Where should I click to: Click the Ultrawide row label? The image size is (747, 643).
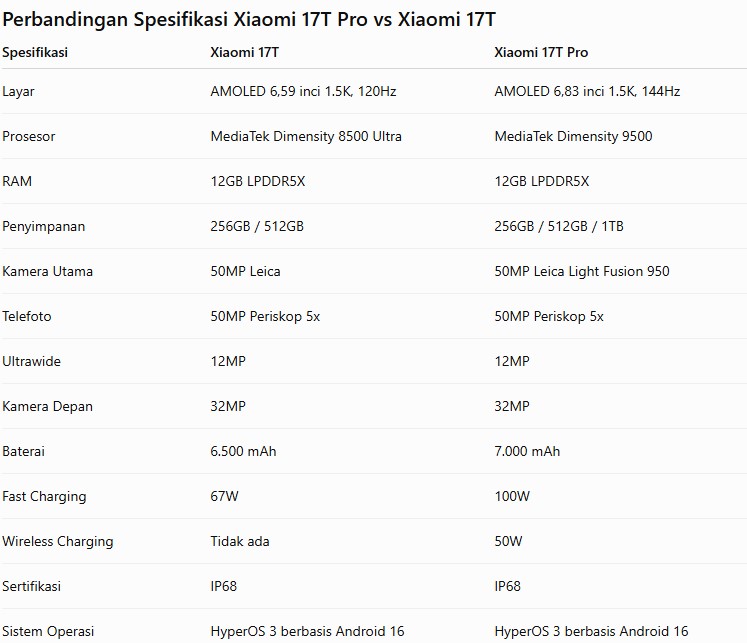(31, 361)
